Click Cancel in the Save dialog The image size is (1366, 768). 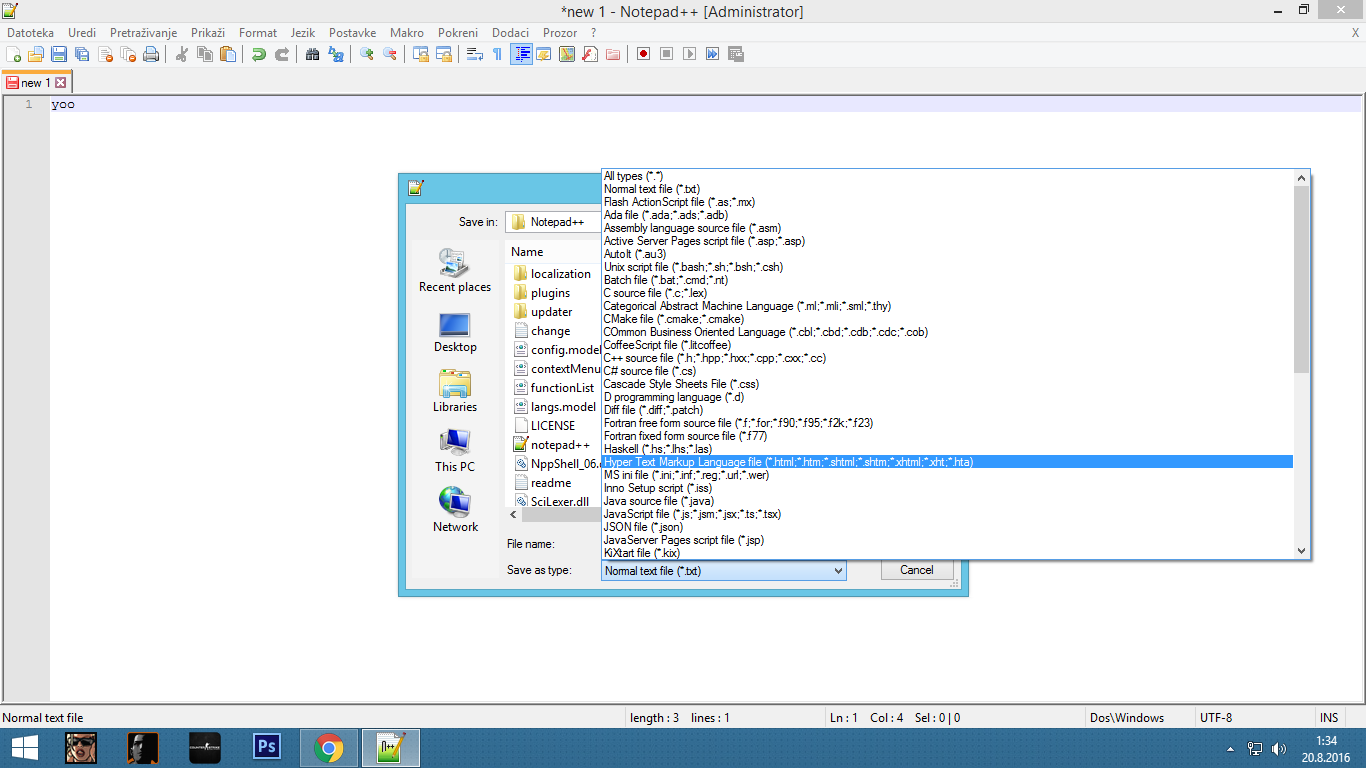click(917, 570)
